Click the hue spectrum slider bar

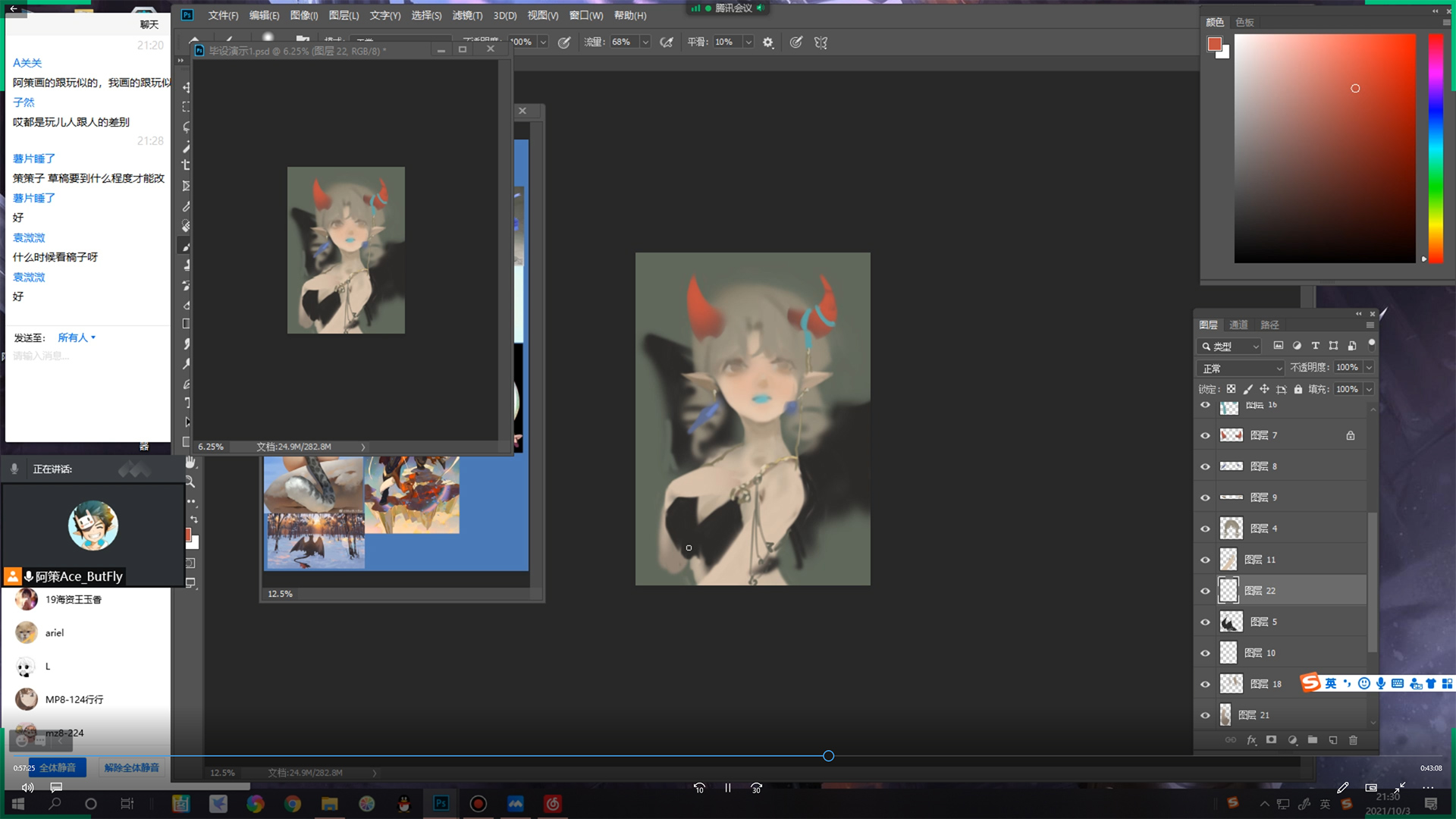pyautogui.click(x=1436, y=148)
